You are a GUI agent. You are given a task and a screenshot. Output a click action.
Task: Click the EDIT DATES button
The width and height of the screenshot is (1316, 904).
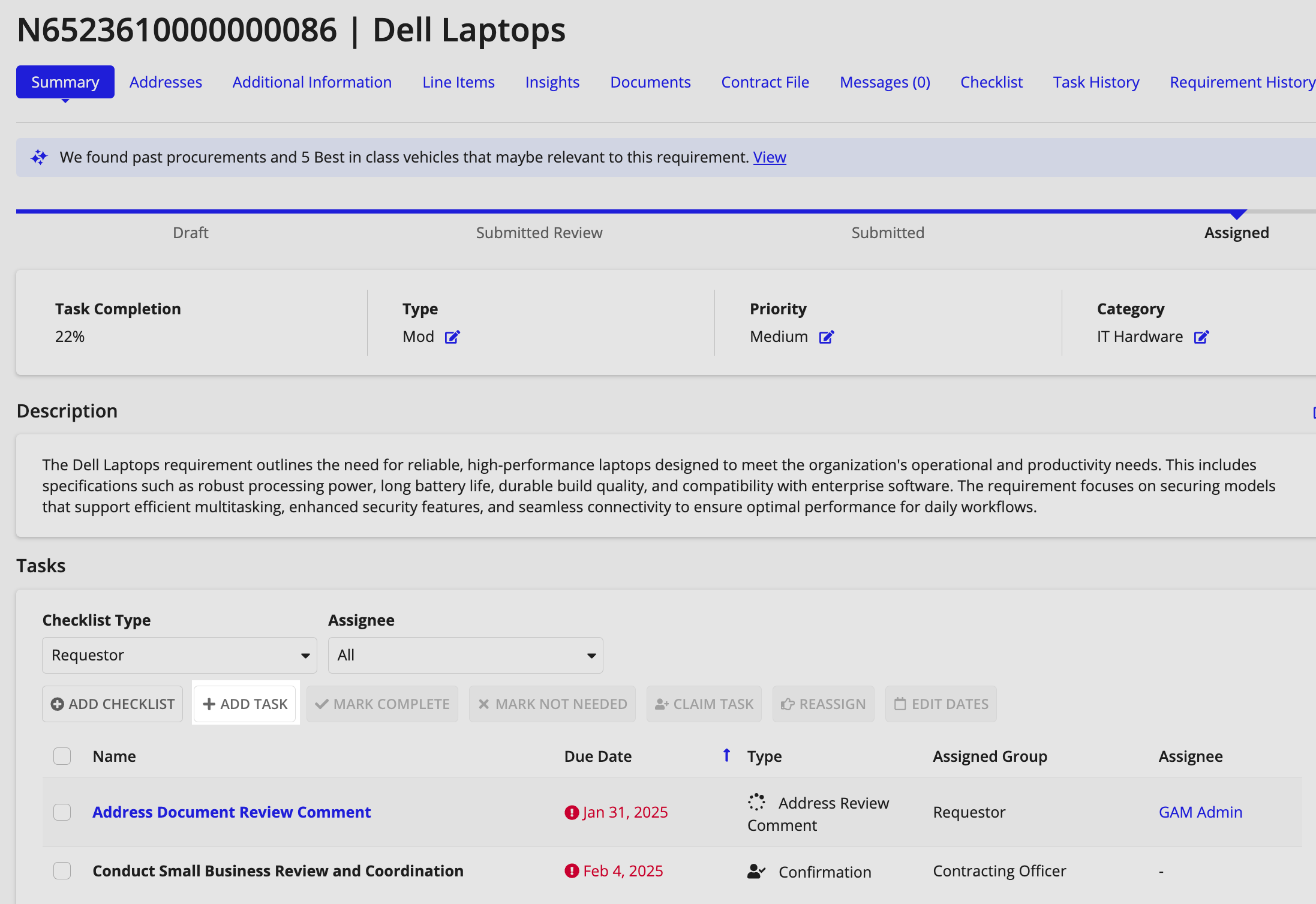[x=941, y=704]
